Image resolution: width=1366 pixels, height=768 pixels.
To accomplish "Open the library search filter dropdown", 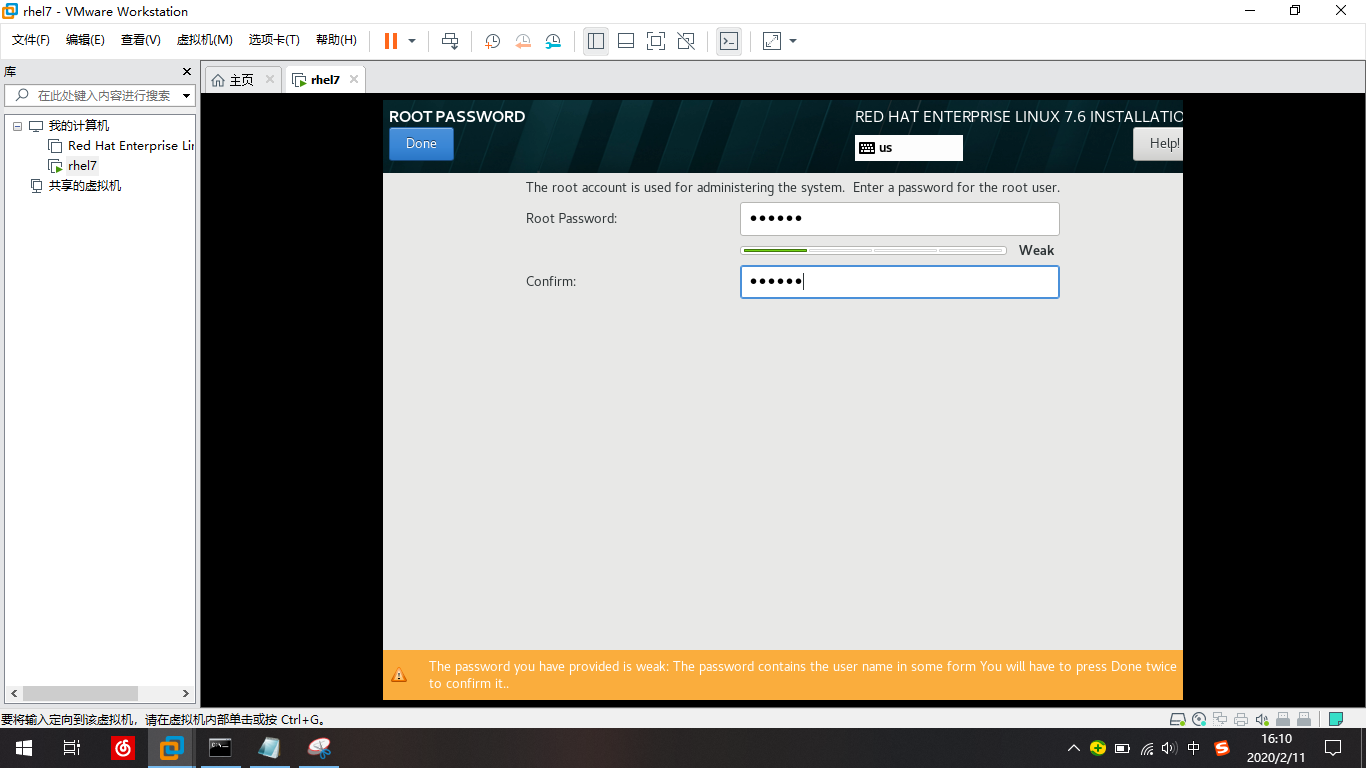I will 187,96.
